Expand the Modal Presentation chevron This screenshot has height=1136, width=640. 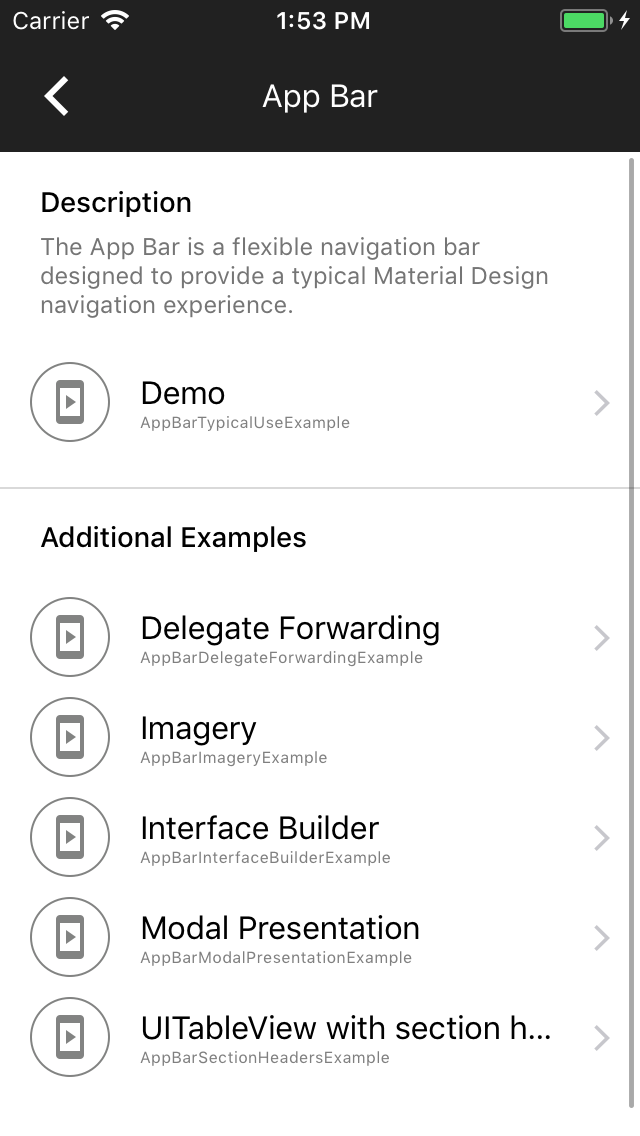[601, 937]
